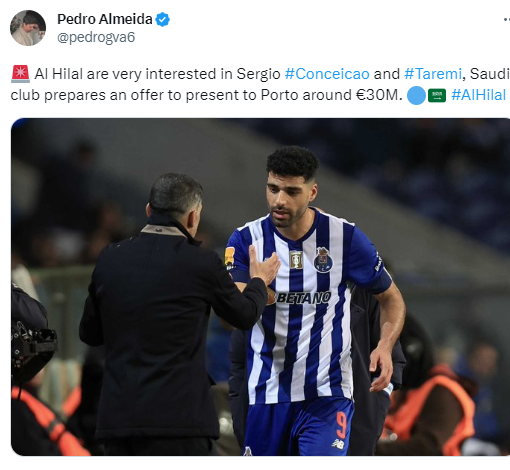Open Pedro Almeida's profile picture
The height and width of the screenshot is (470, 510).
(x=28, y=28)
